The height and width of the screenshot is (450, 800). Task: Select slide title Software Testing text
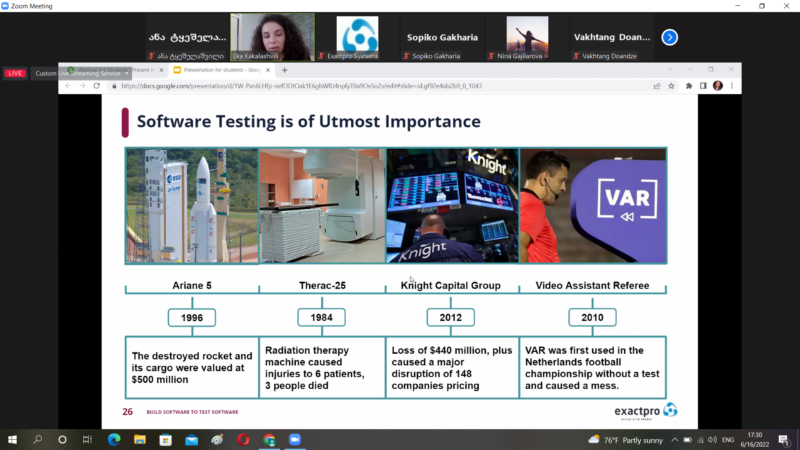tap(309, 121)
